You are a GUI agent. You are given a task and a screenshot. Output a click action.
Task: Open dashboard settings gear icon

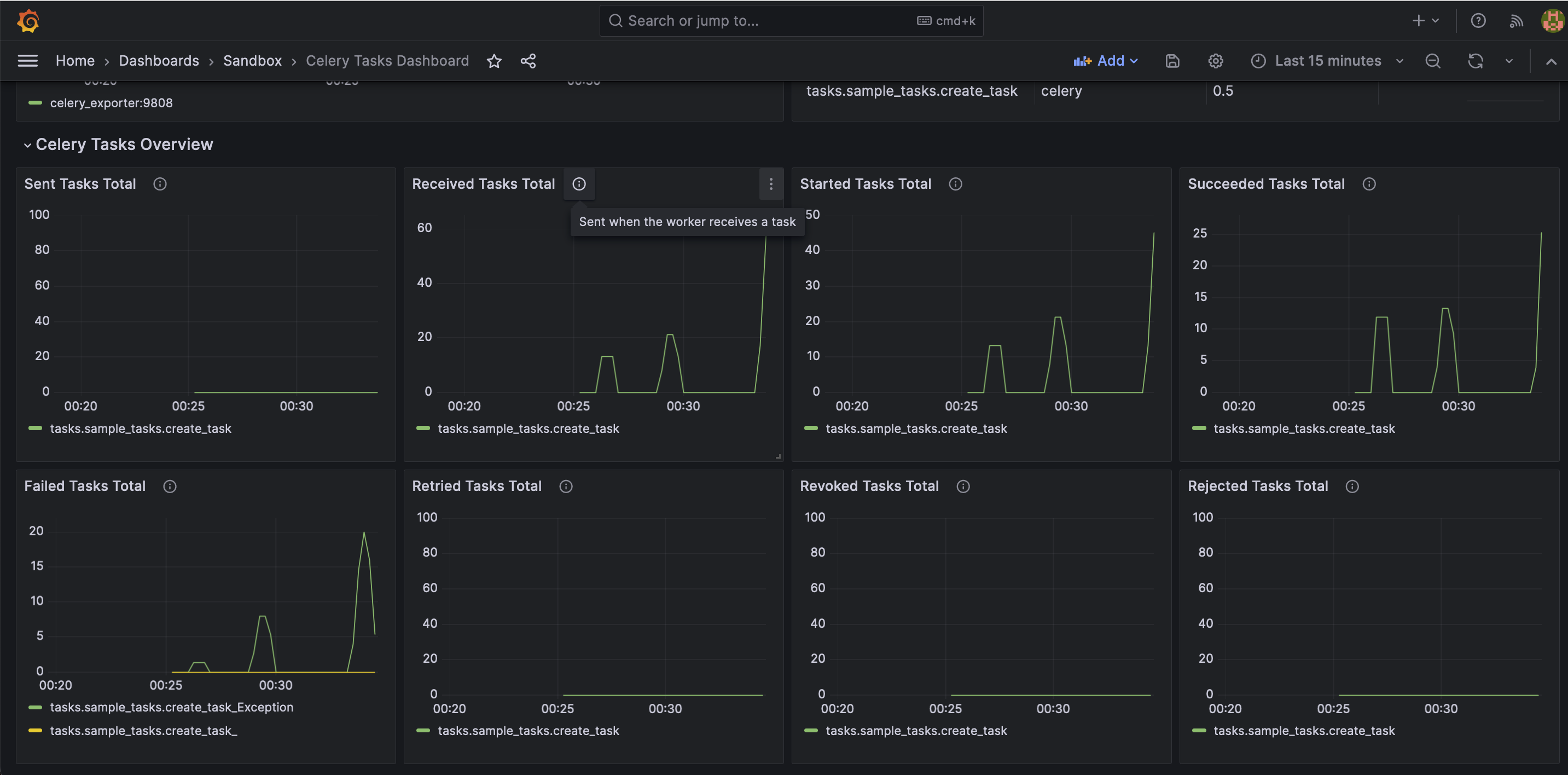1216,61
